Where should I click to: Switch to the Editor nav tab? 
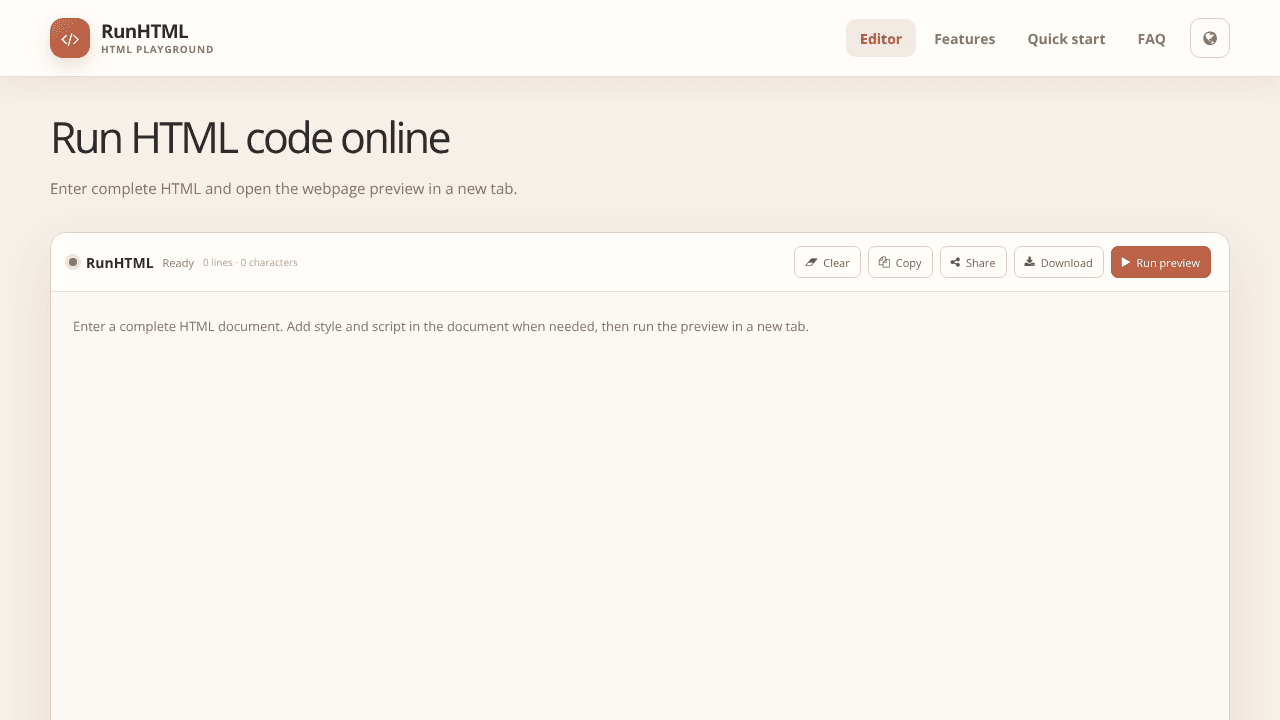(881, 38)
